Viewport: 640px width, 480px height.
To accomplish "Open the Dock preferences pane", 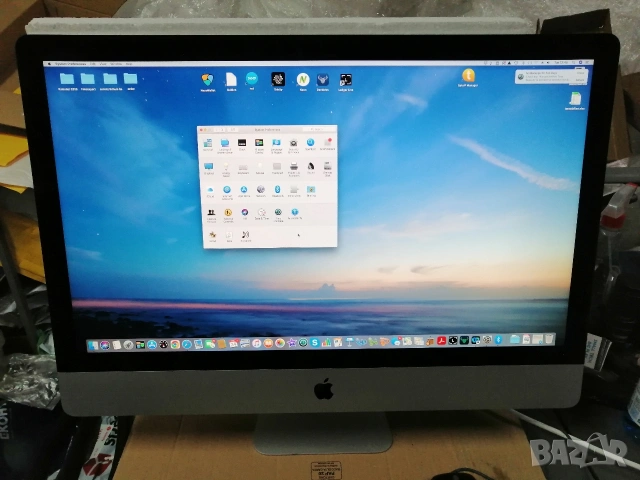I will tap(242, 144).
